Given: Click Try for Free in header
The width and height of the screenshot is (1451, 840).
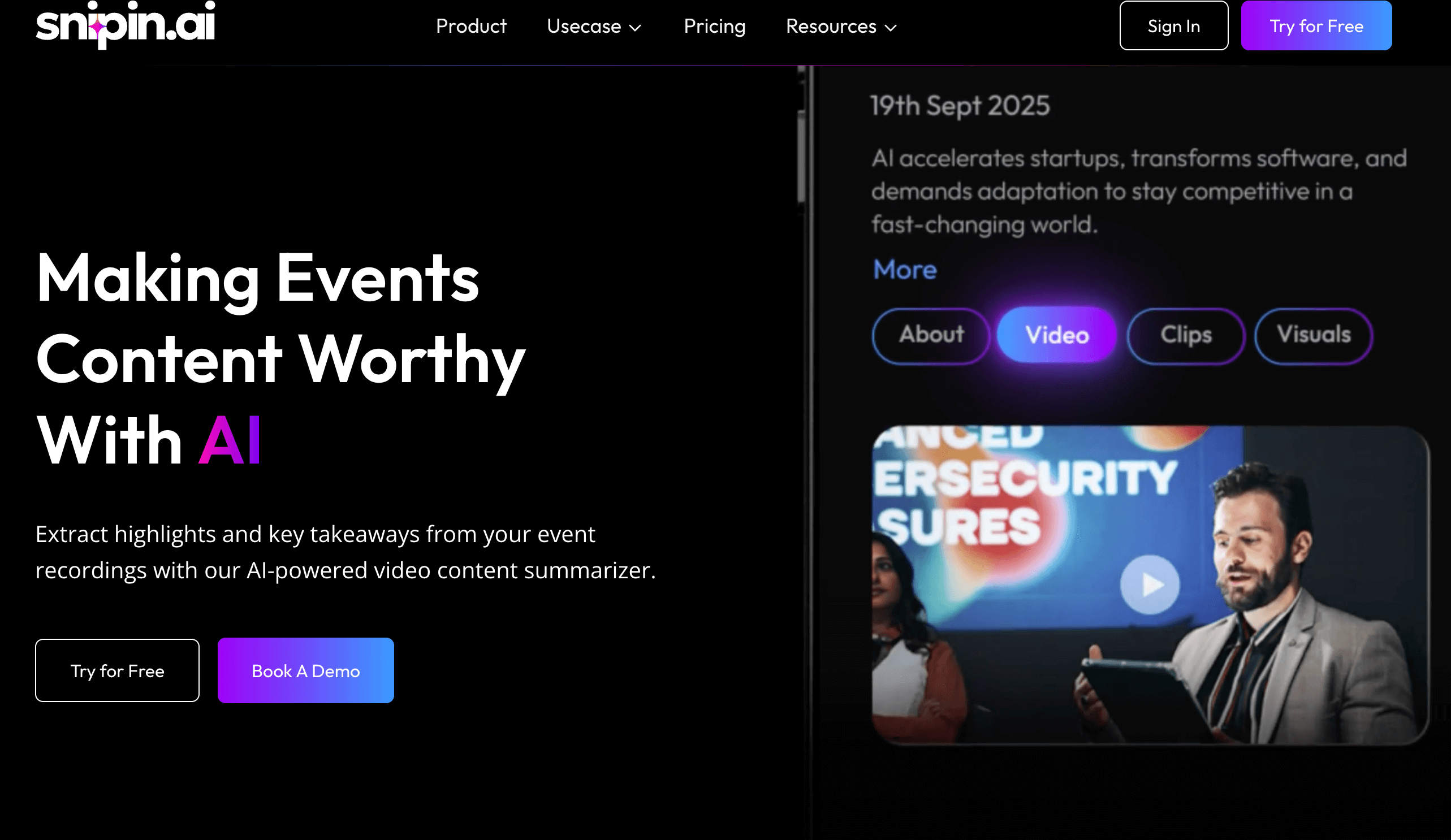Looking at the screenshot, I should (x=1316, y=25).
